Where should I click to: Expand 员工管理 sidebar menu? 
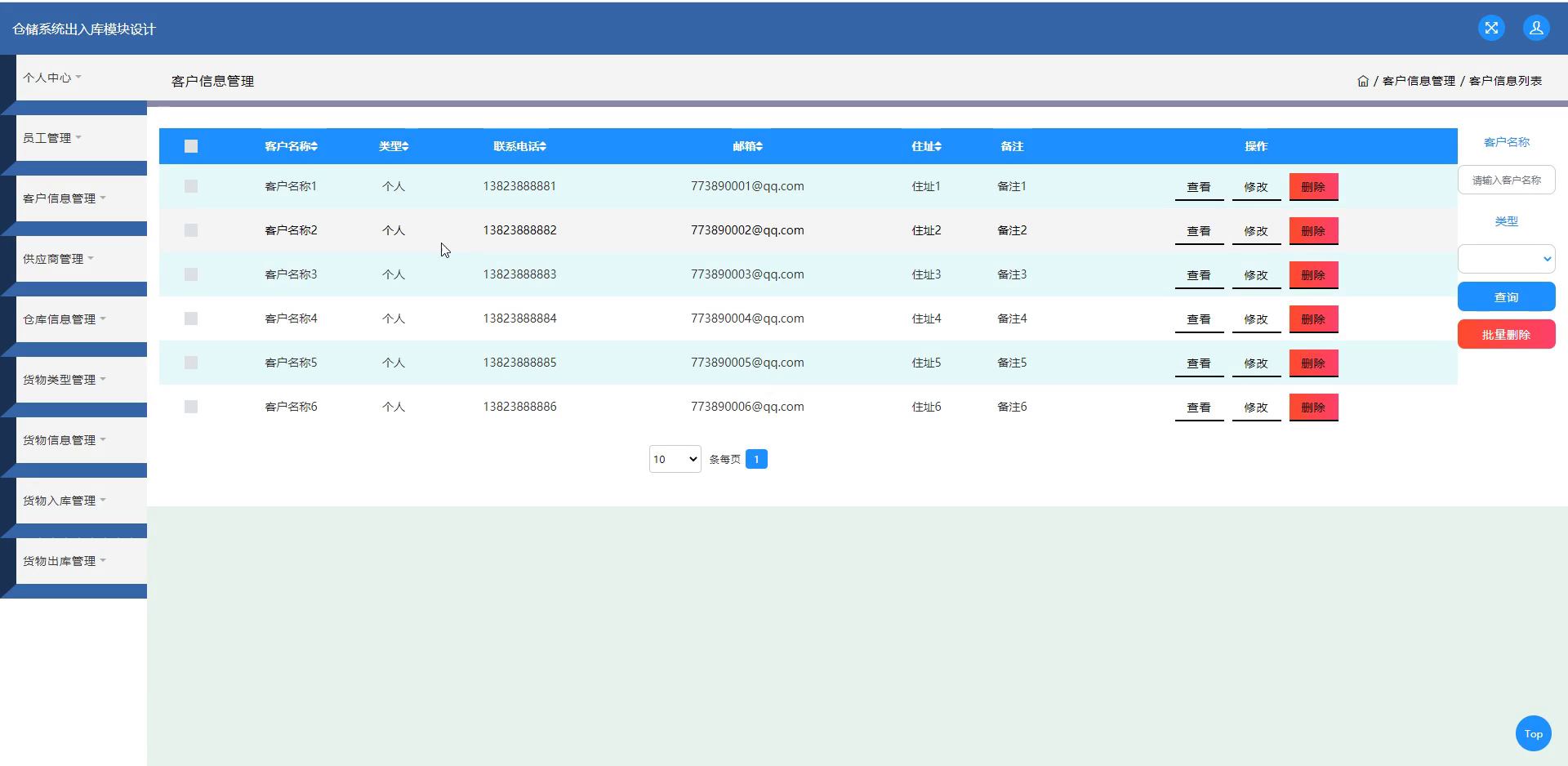(81, 138)
